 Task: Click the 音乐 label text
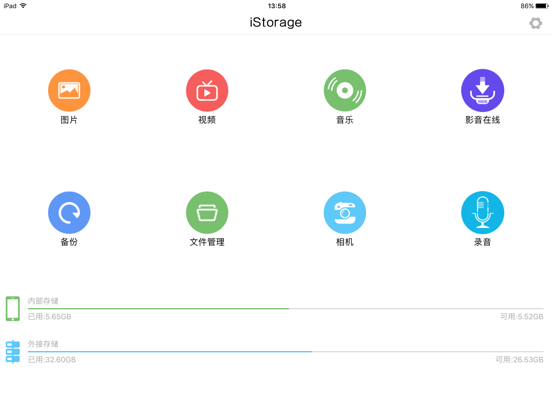click(x=345, y=120)
